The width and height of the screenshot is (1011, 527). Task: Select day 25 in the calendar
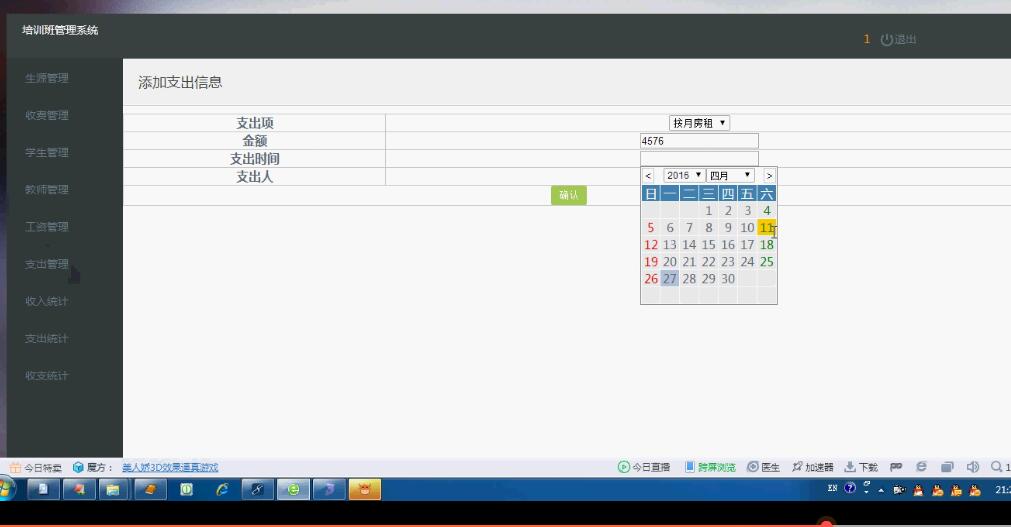pos(767,262)
